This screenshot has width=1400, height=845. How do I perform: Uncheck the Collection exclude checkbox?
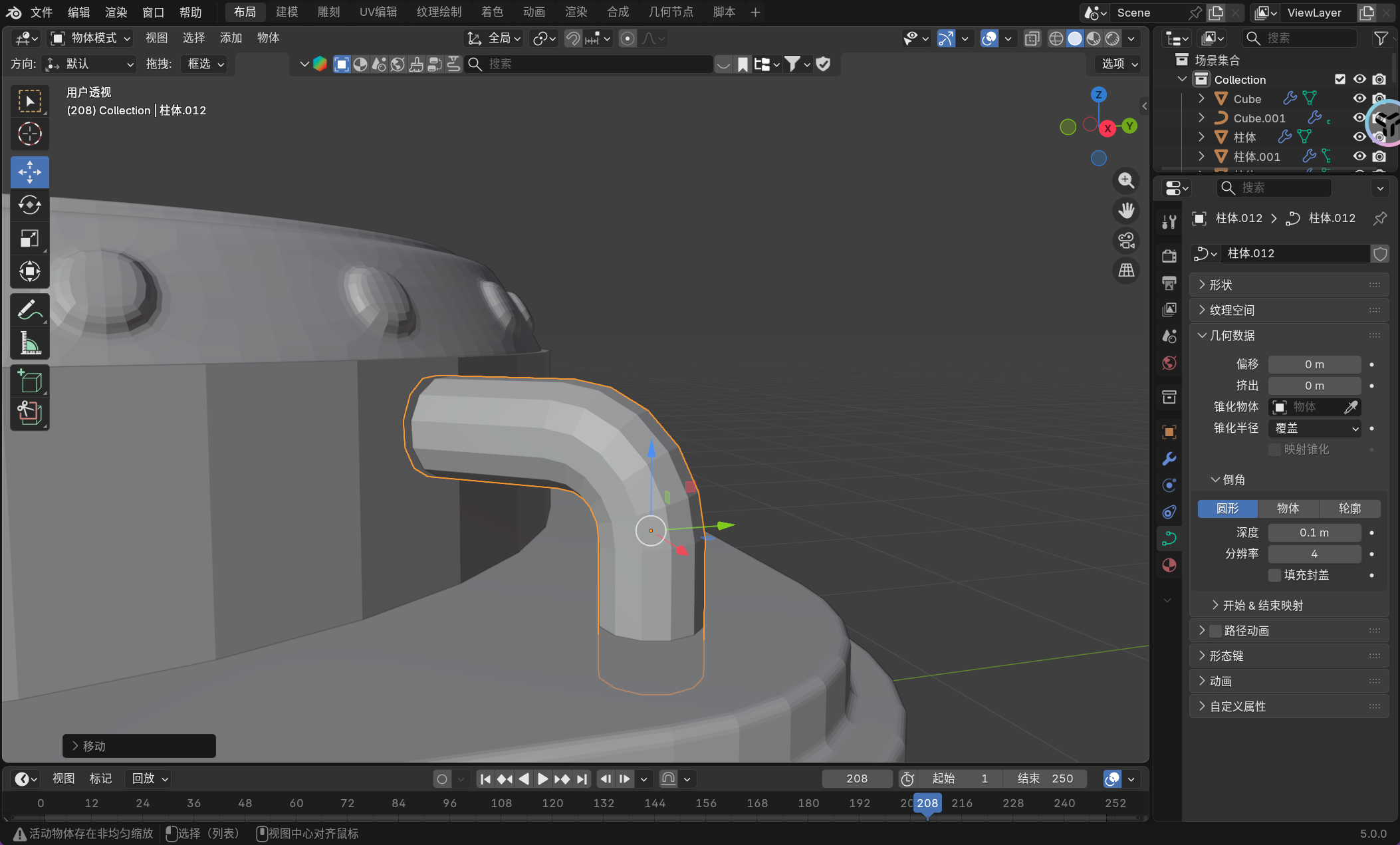point(1340,79)
